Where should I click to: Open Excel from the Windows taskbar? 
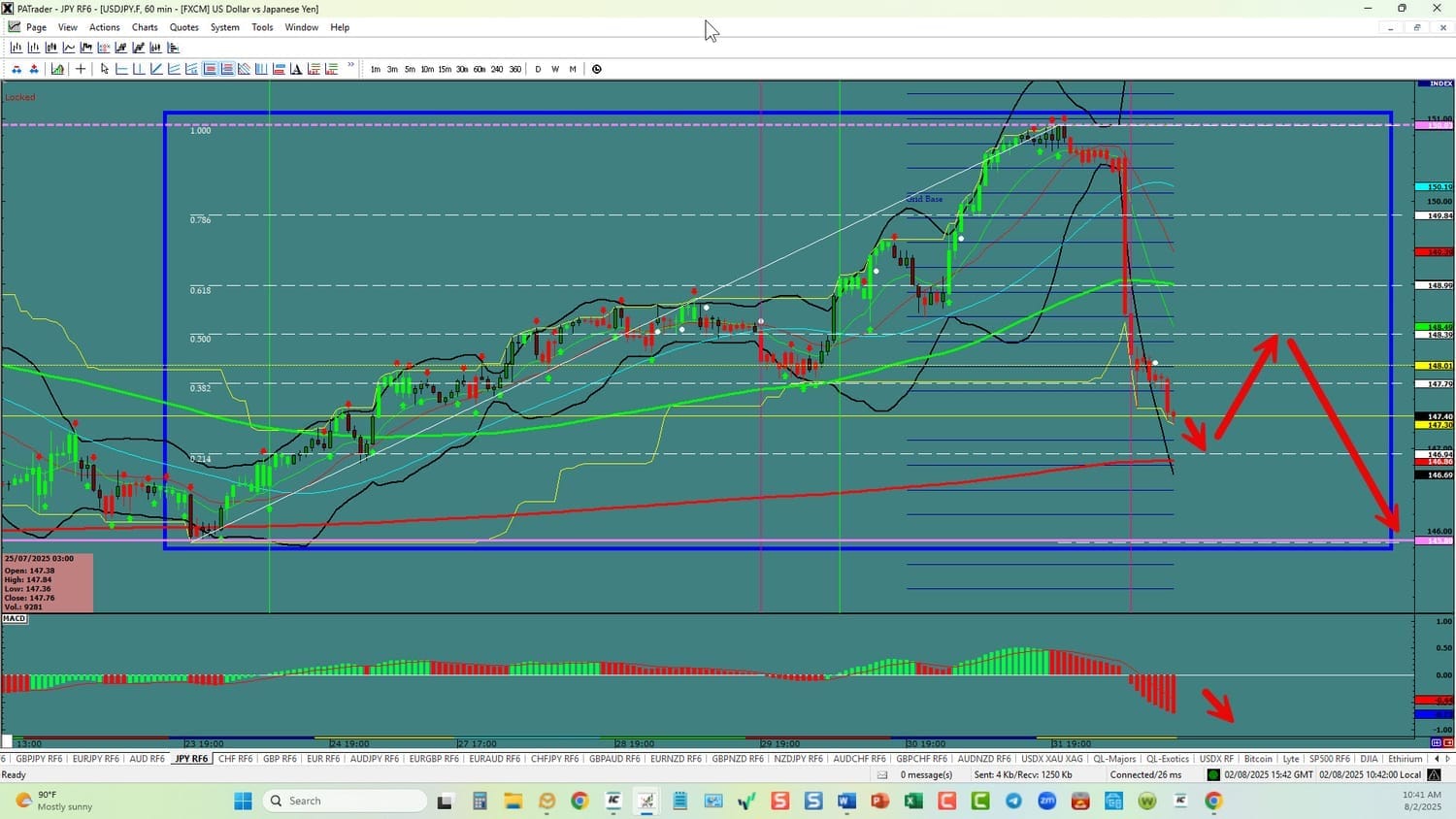pyautogui.click(x=913, y=801)
